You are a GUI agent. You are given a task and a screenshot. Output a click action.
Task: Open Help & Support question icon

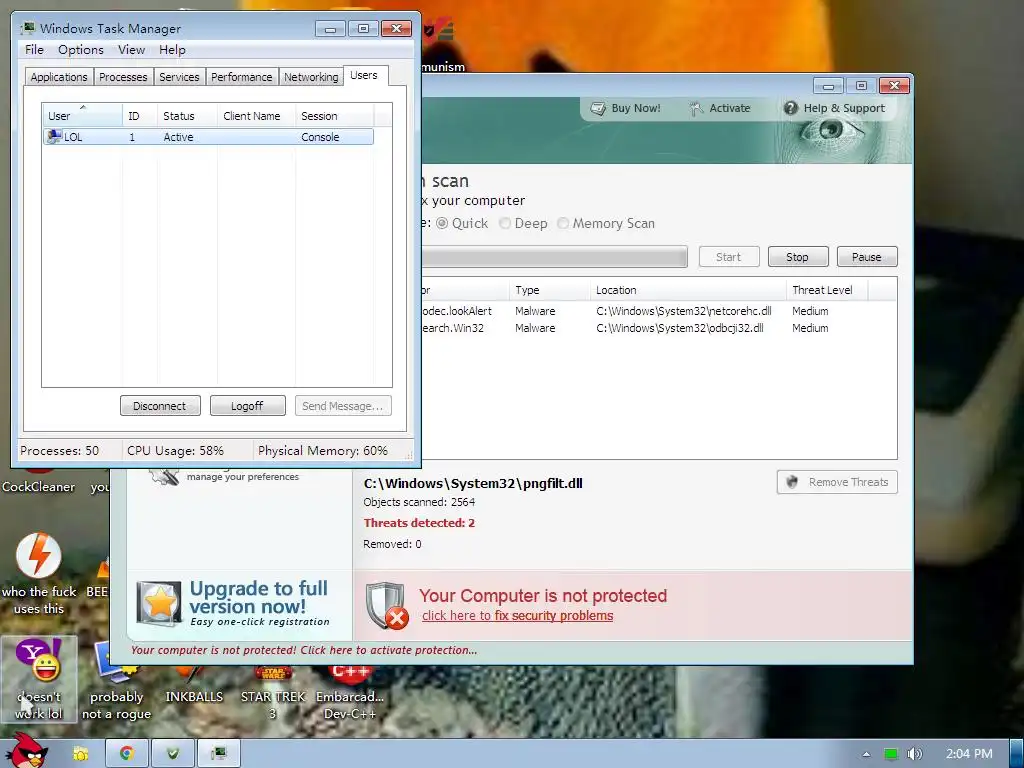coord(790,108)
